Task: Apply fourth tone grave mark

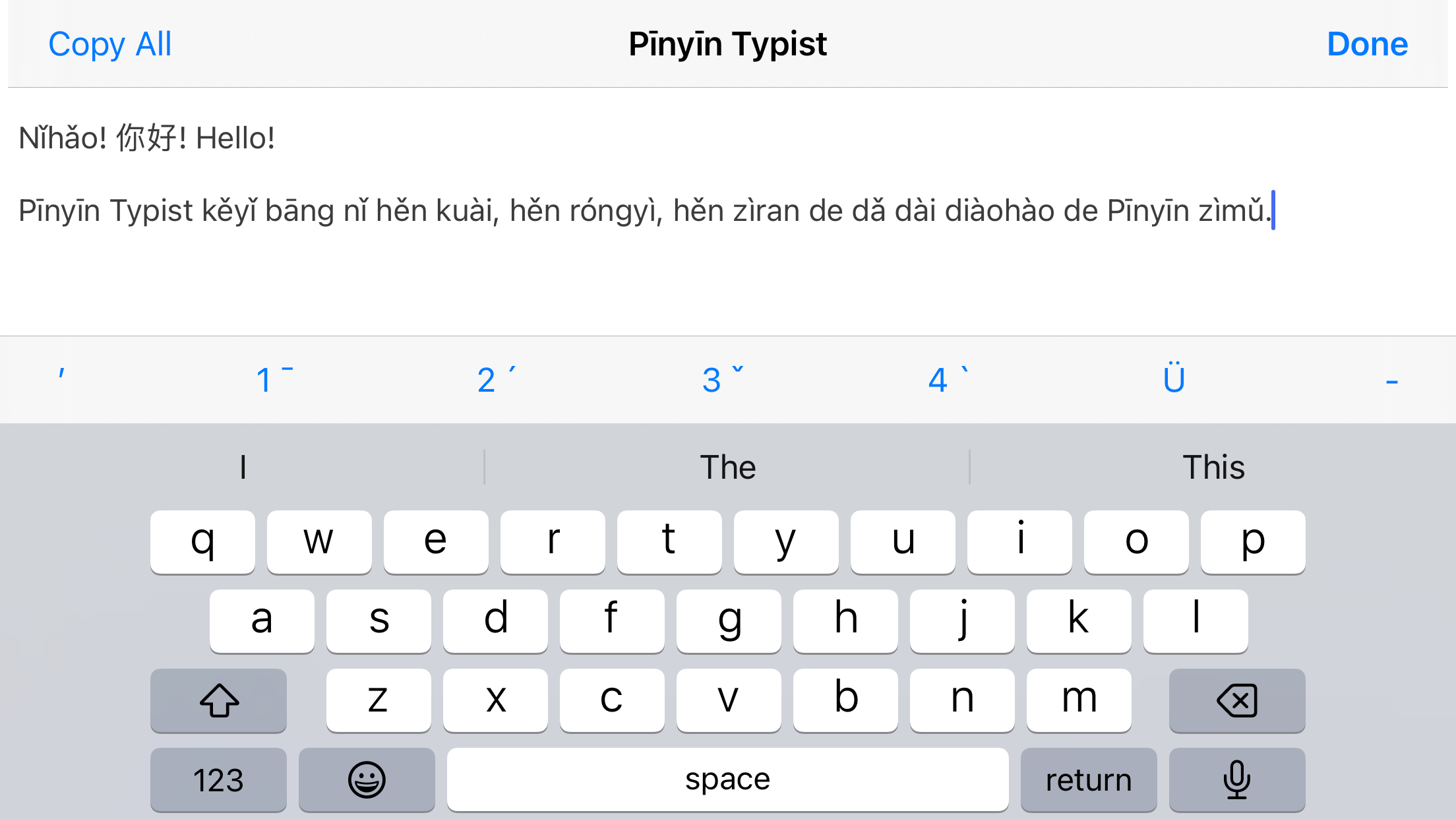Action: point(948,379)
